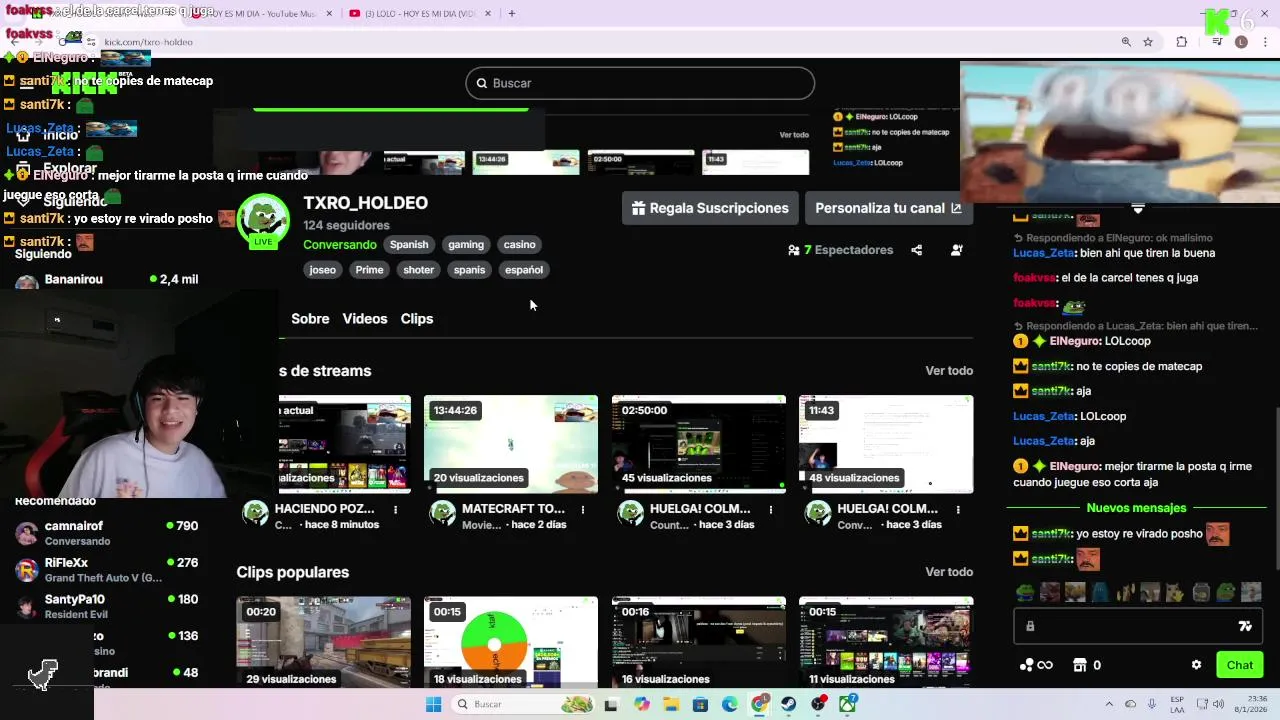Click in the Buscar search field
This screenshot has width=1280, height=720.
pyautogui.click(x=640, y=83)
